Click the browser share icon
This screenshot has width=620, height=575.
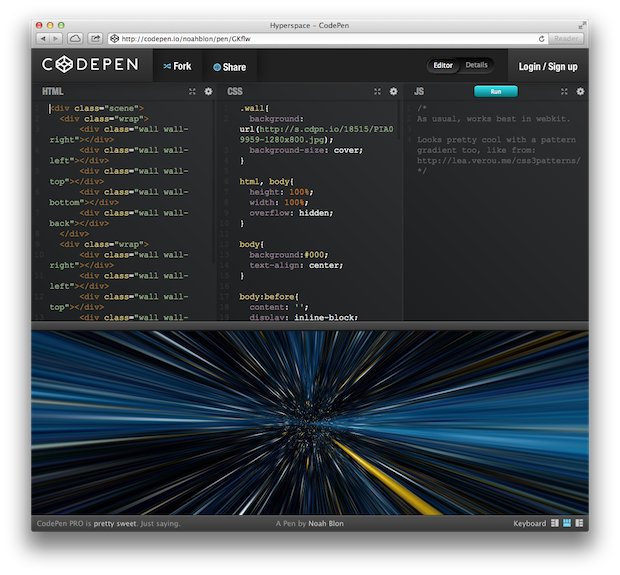tap(95, 38)
